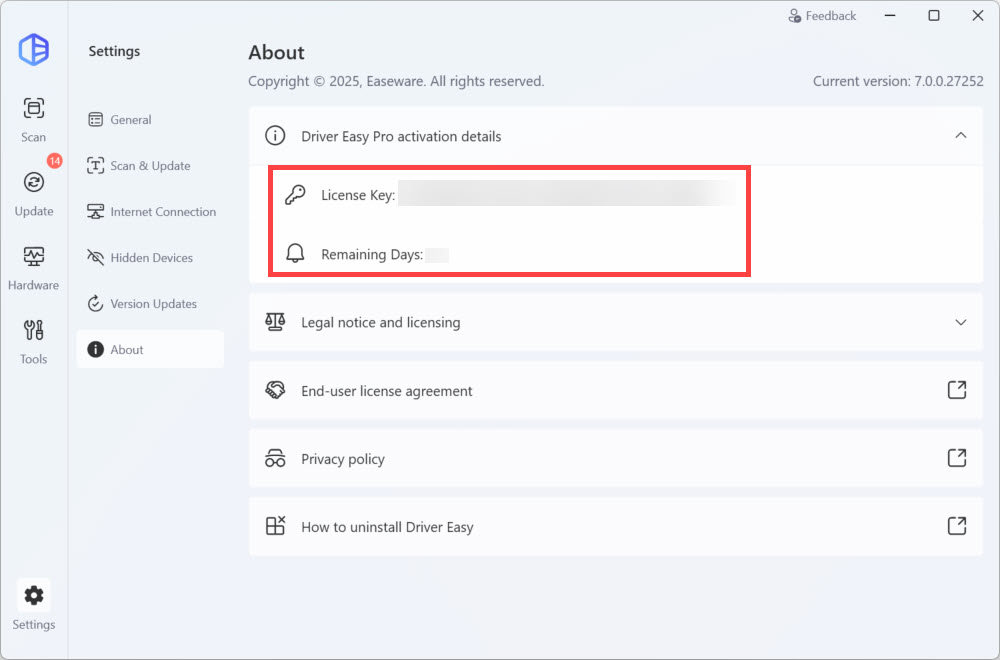Screen dimensions: 1000x660
Task: Click the Current version 7.0.0.27252 text
Action: tap(898, 82)
